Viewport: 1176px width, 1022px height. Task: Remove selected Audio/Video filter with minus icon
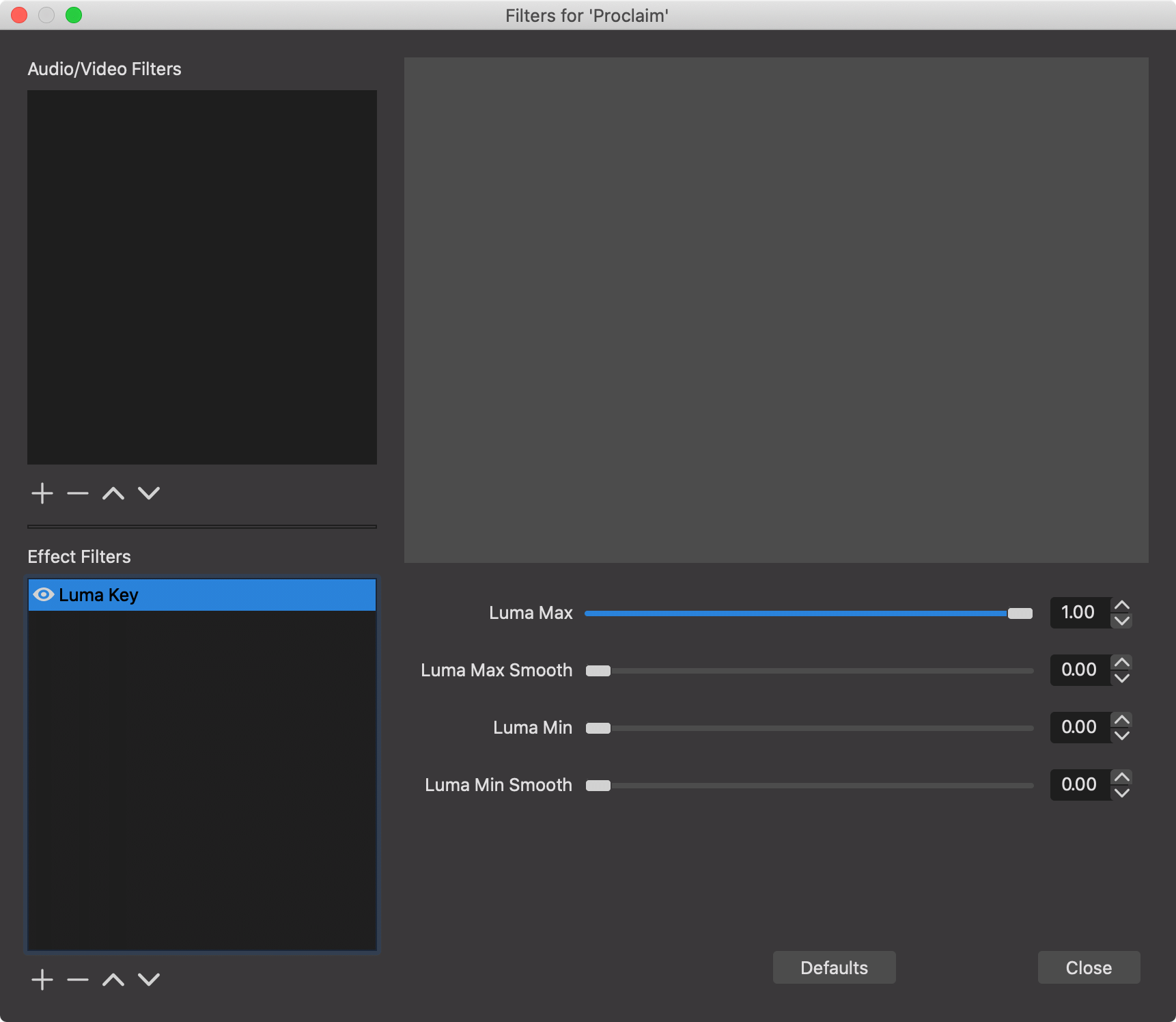pos(78,493)
